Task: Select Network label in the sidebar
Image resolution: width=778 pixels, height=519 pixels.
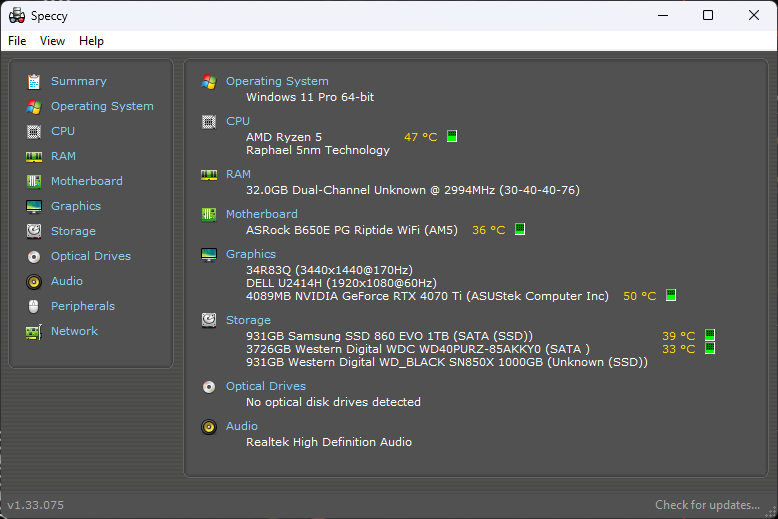Action: pyautogui.click(x=74, y=331)
